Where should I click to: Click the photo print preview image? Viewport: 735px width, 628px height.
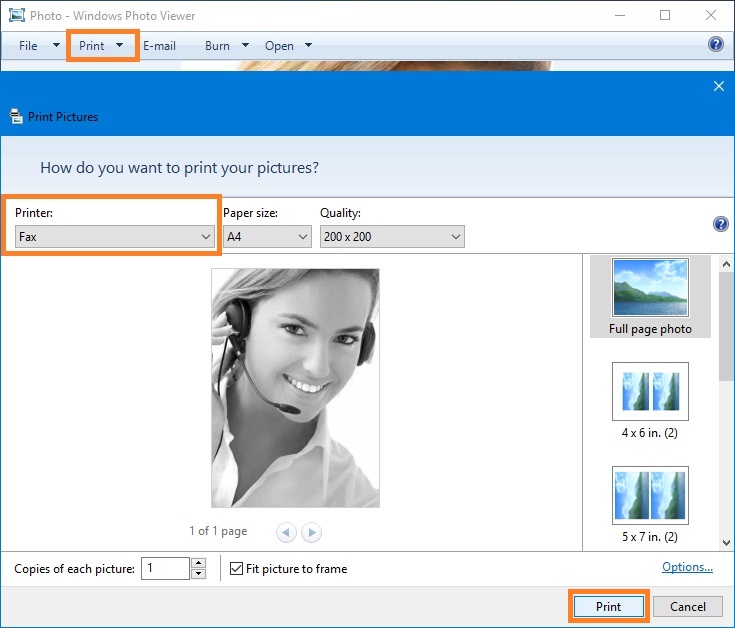click(x=295, y=388)
